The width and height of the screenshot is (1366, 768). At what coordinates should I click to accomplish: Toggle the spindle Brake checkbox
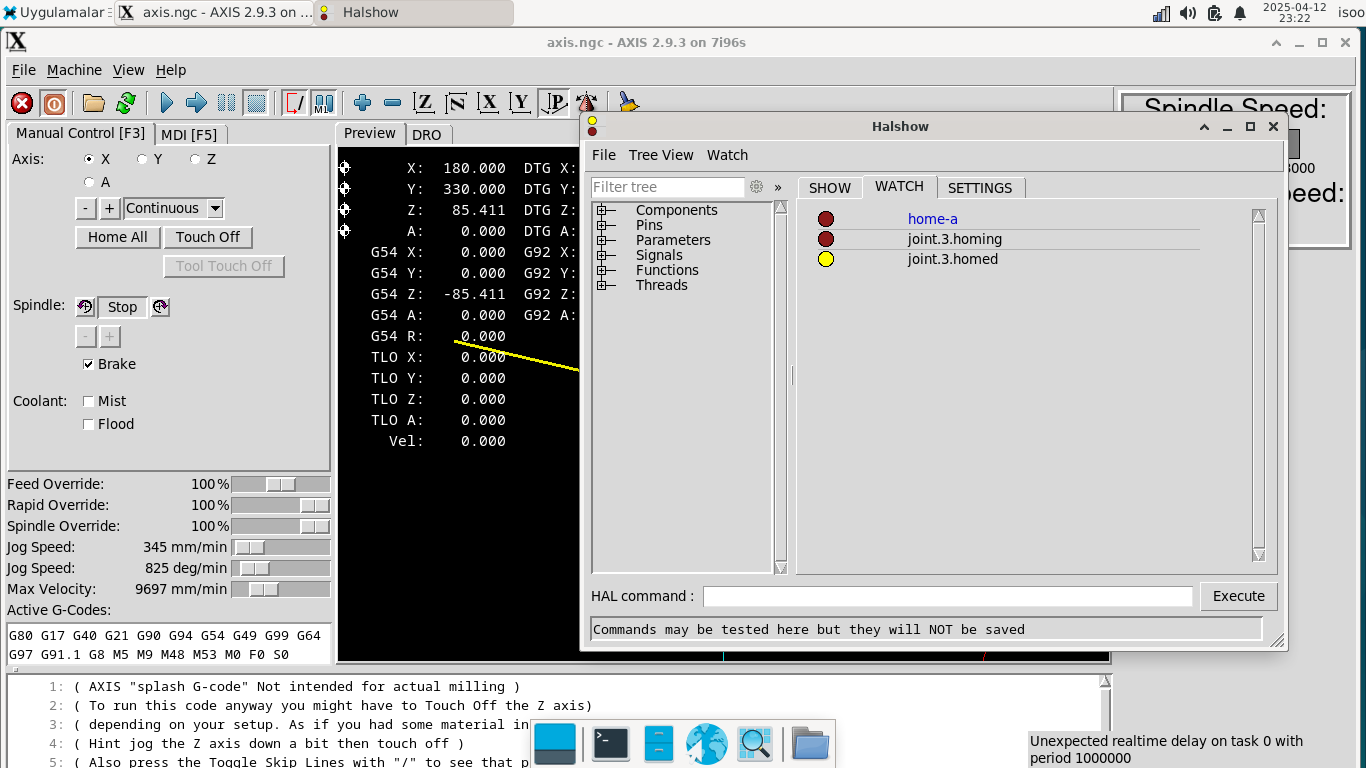pos(88,364)
